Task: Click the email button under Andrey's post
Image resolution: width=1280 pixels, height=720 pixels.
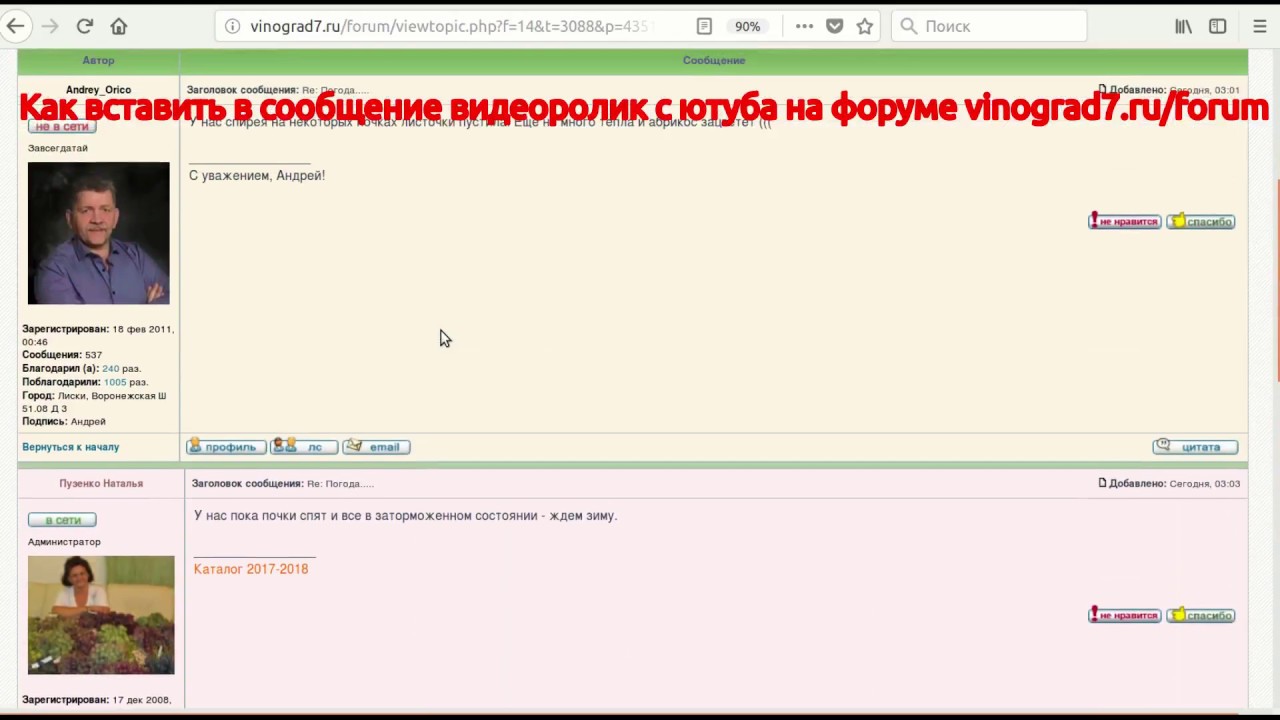Action: click(x=376, y=447)
